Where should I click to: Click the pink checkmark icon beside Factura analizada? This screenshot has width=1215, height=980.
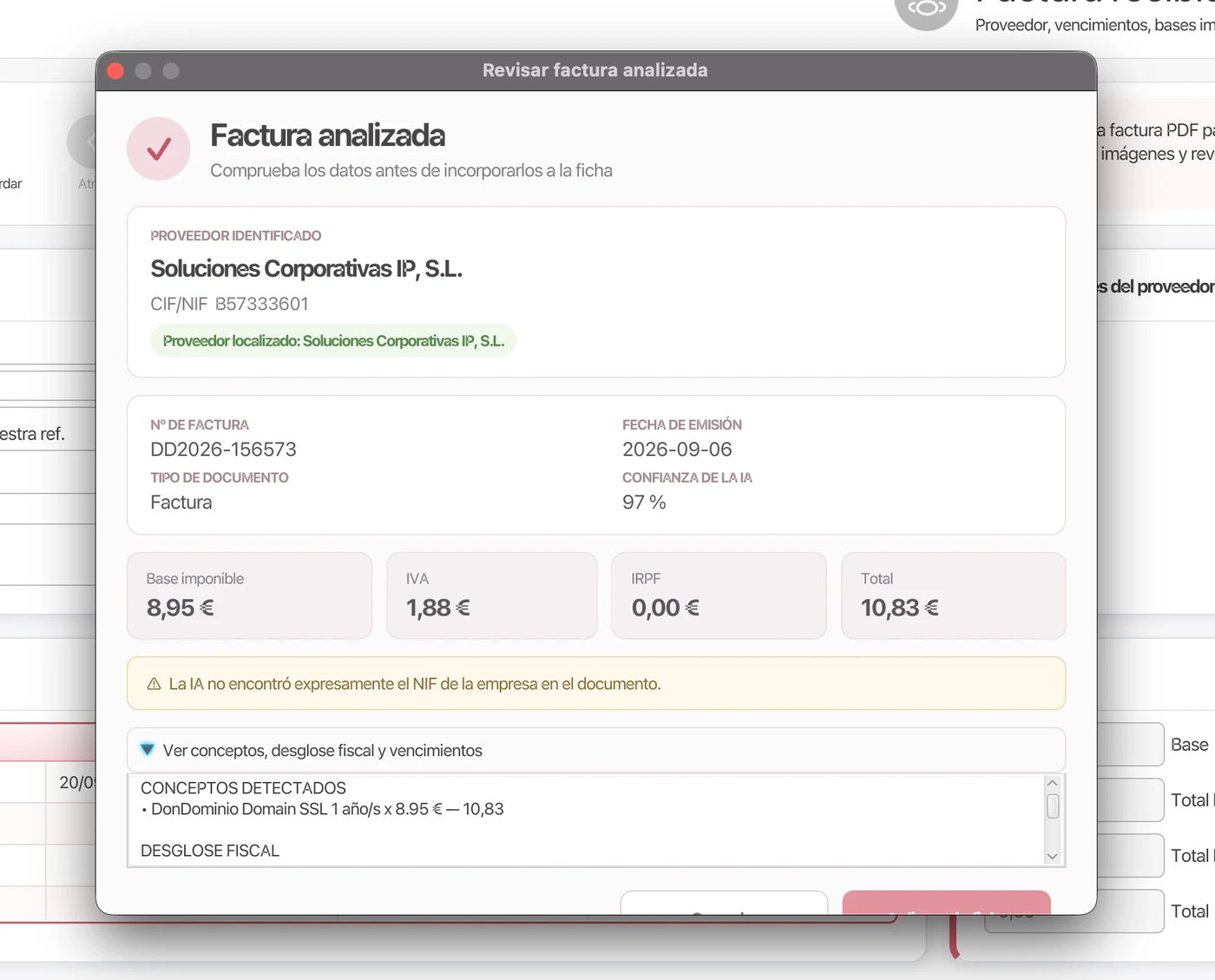(158, 149)
